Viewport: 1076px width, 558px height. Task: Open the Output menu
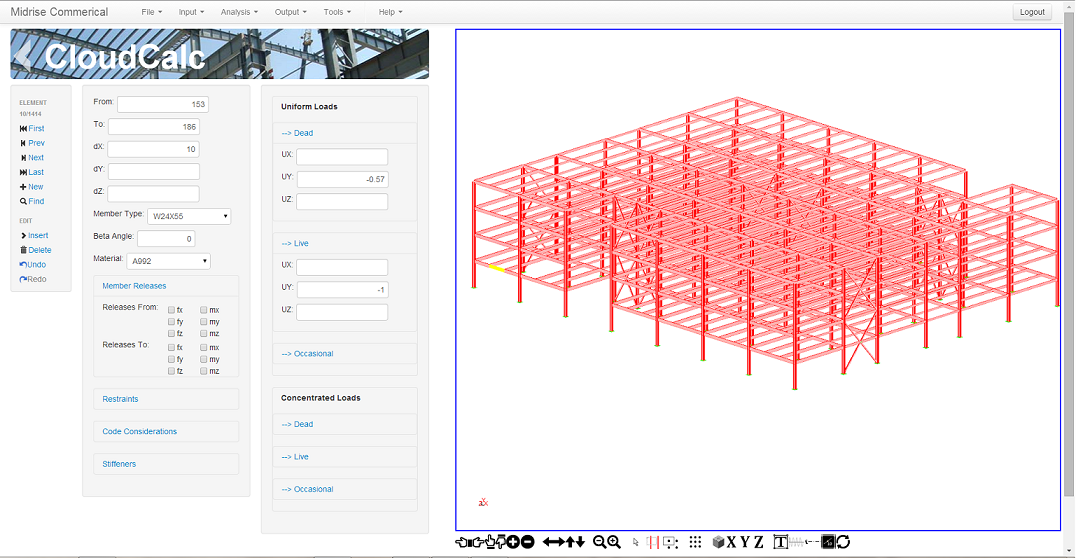coord(290,12)
